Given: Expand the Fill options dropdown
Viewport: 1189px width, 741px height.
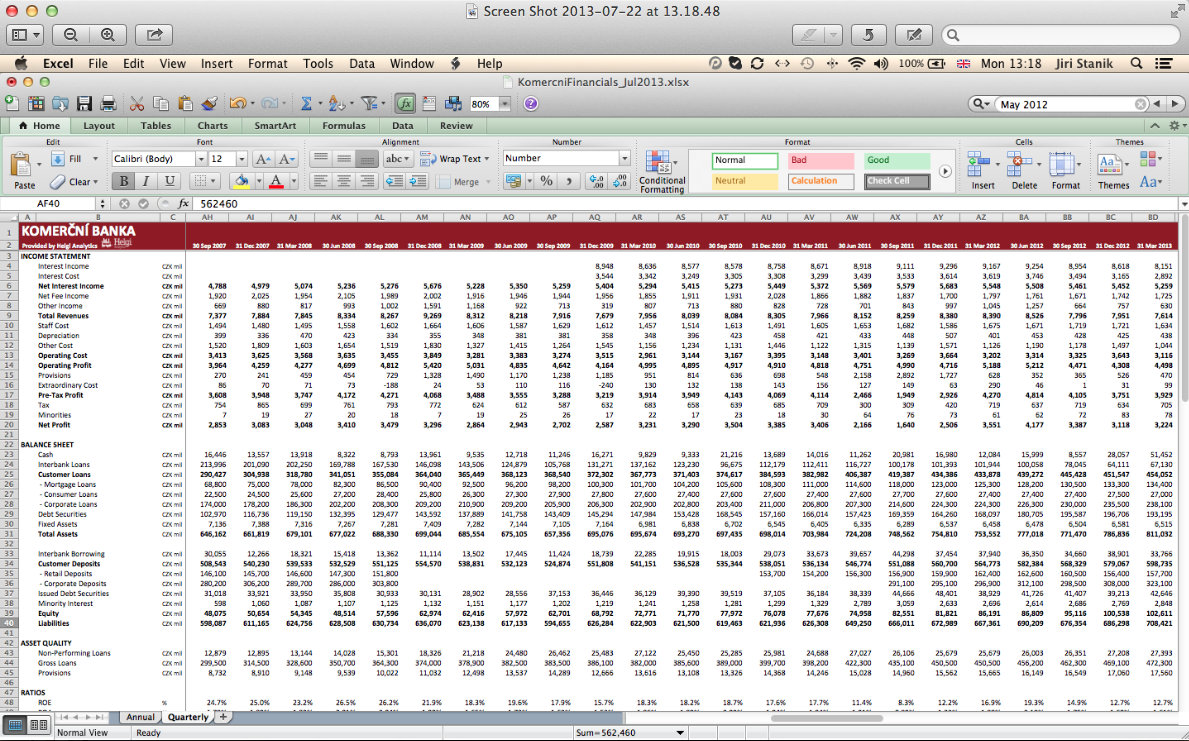Looking at the screenshot, I should 95,159.
